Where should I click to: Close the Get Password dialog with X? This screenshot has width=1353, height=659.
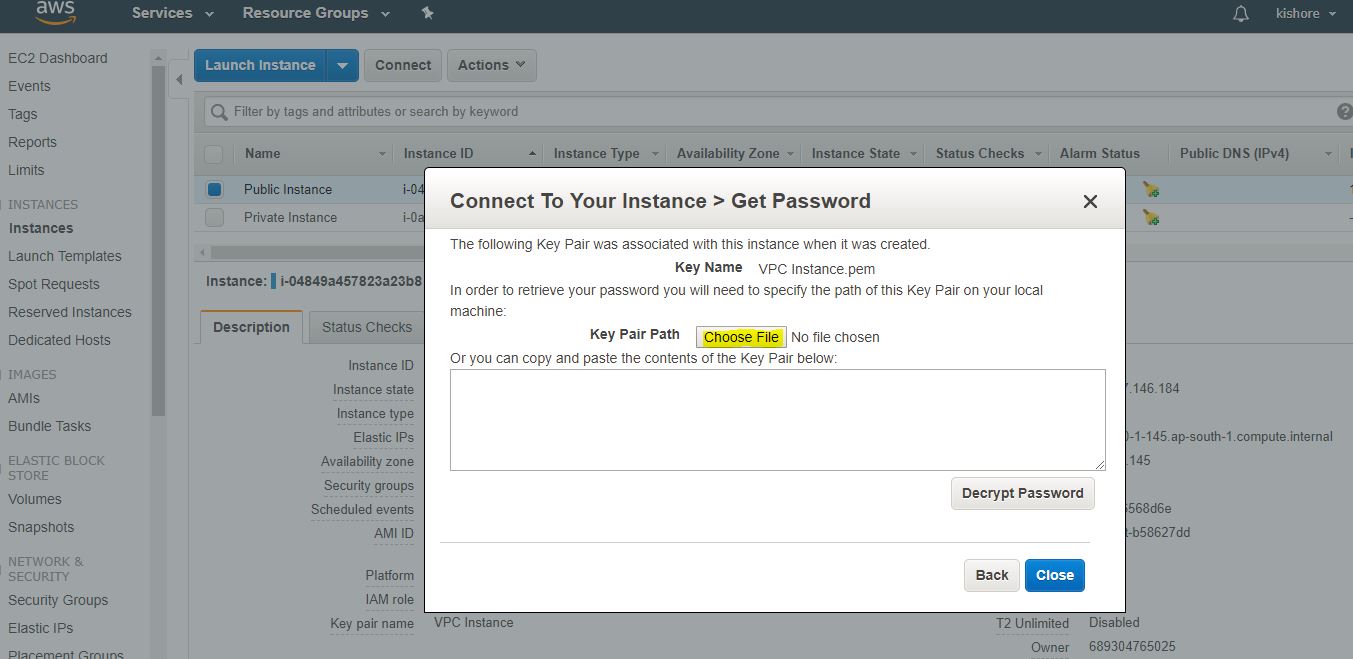coord(1090,202)
